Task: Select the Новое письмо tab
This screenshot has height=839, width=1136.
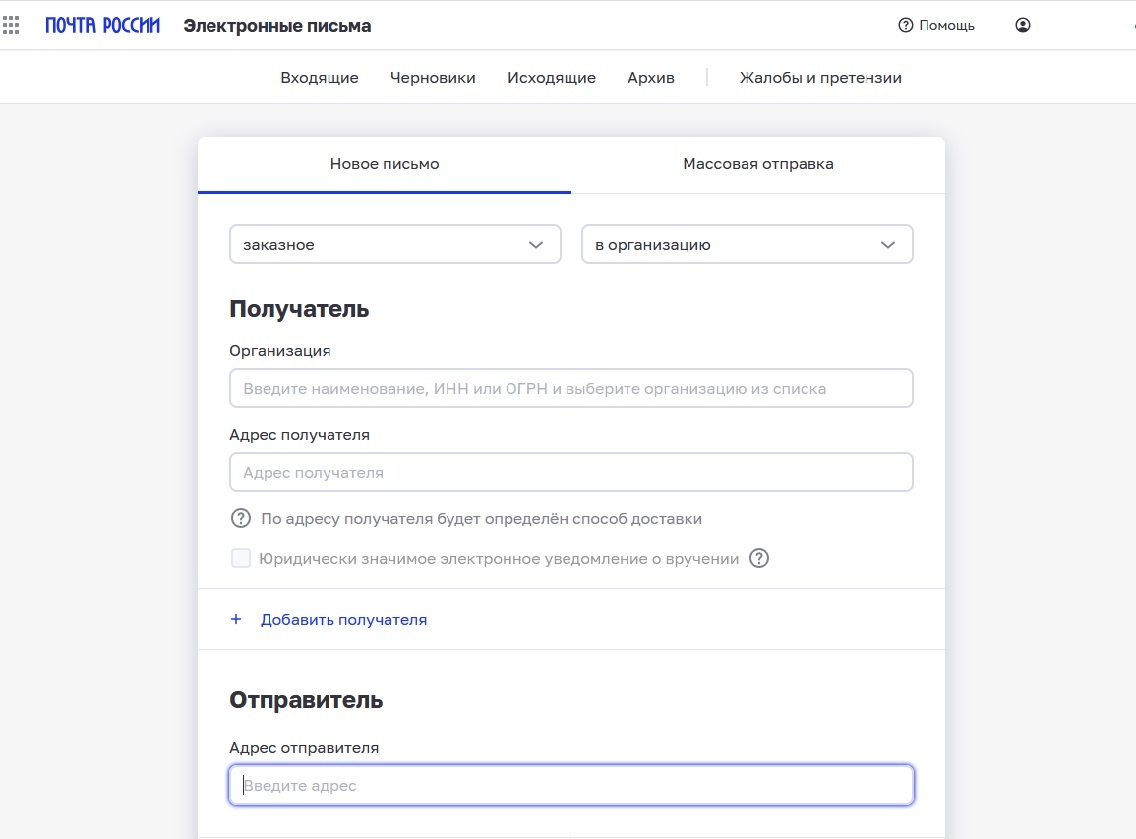Action: [x=384, y=164]
